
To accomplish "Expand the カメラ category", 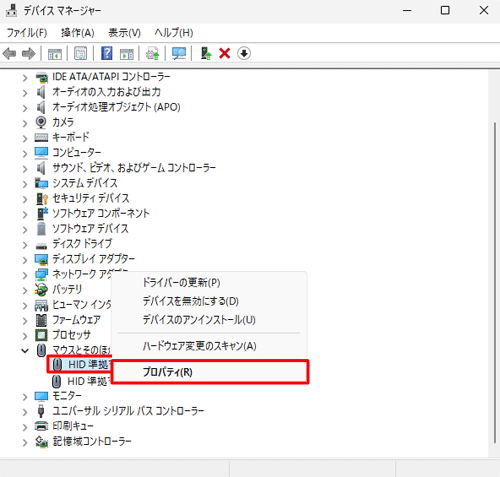I will coord(25,123).
